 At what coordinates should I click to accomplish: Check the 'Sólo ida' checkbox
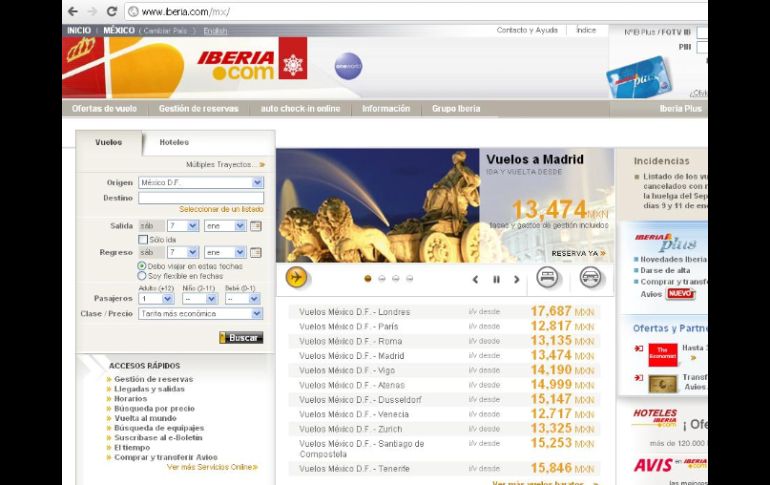pos(143,240)
